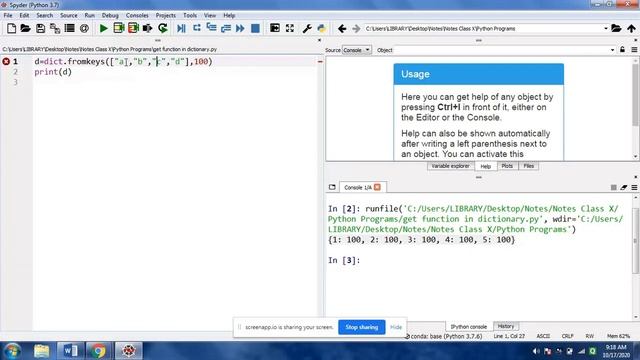Click Stop sharing button

(362, 327)
